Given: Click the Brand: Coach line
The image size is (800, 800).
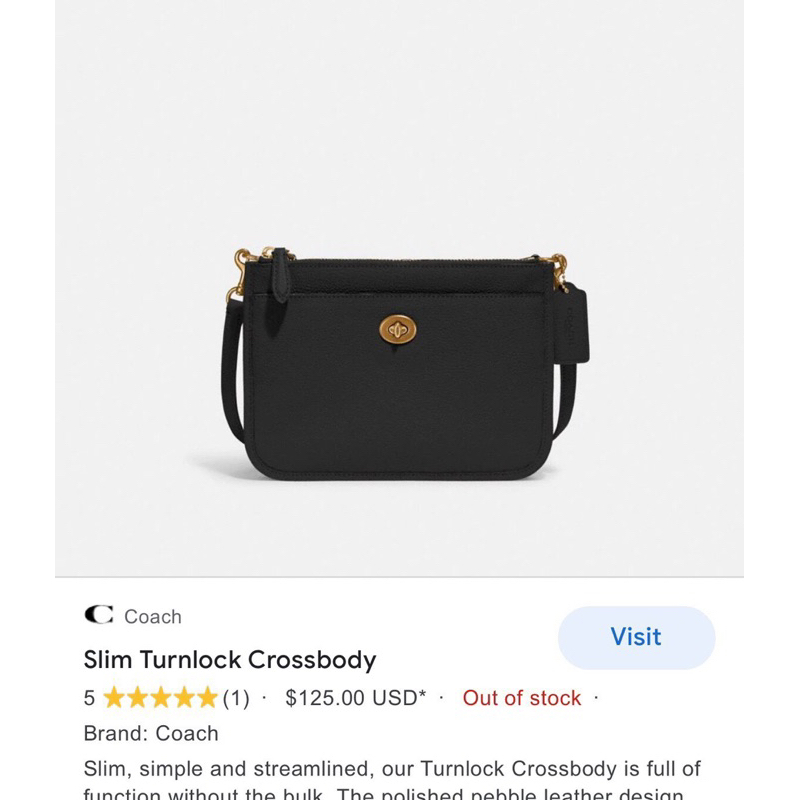Looking at the screenshot, I should pos(151,733).
